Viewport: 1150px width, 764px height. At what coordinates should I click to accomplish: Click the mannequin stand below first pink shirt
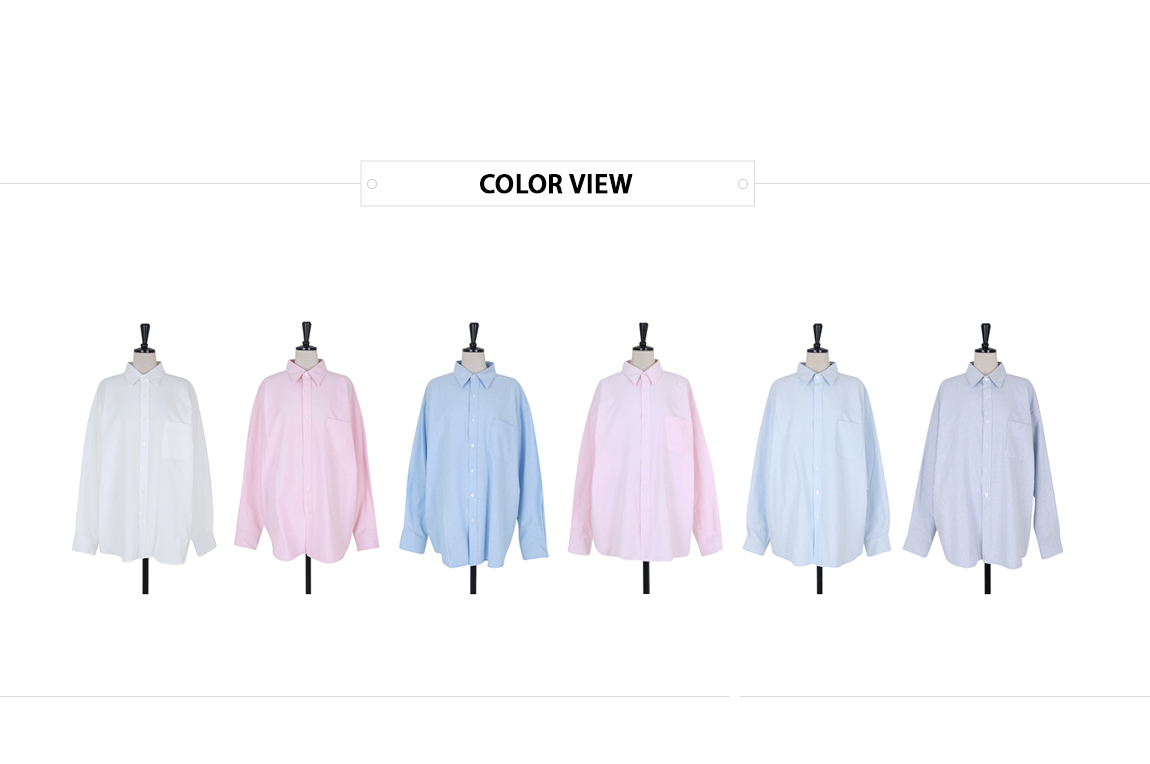coord(308,579)
